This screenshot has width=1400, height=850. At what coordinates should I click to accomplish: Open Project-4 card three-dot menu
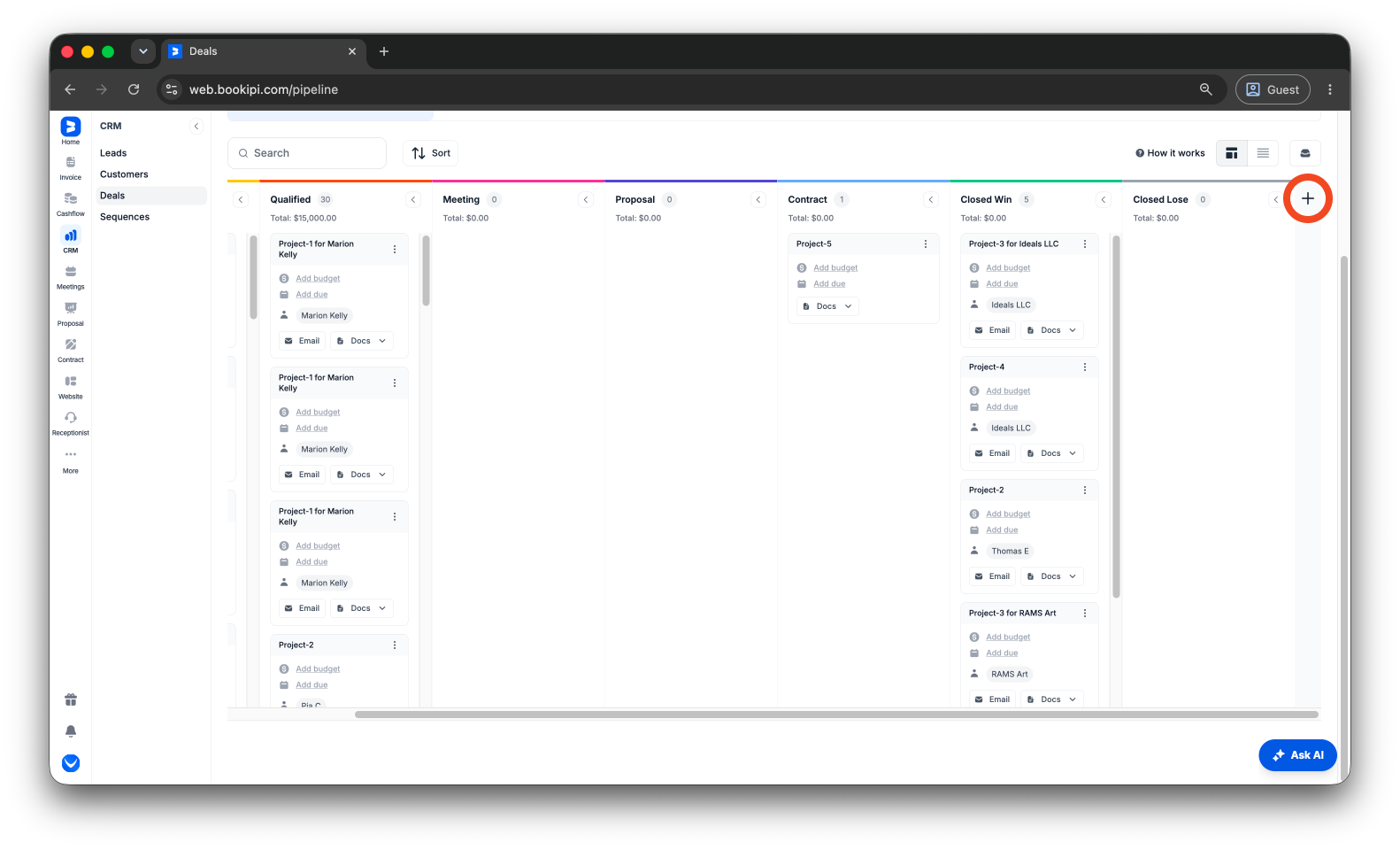1085,367
